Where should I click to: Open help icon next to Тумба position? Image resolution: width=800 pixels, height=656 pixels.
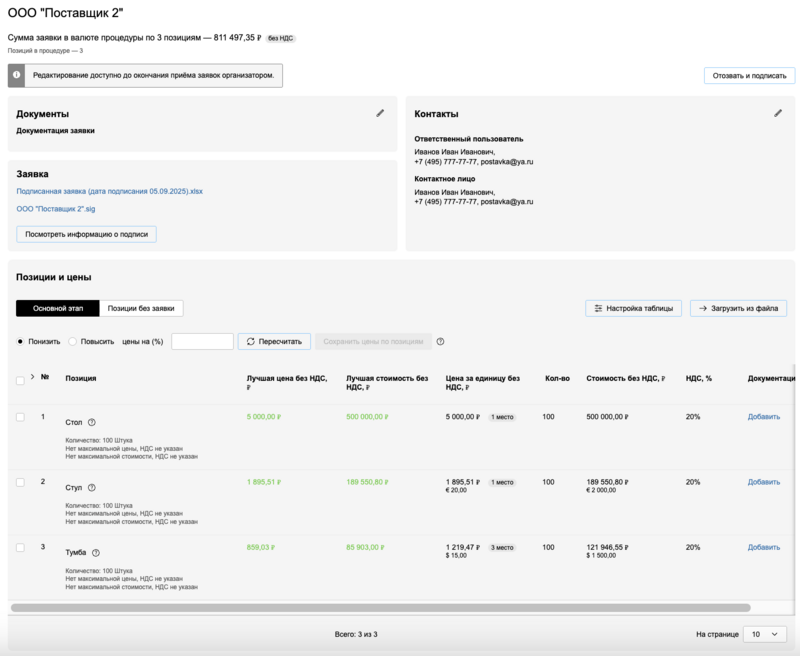(96, 553)
